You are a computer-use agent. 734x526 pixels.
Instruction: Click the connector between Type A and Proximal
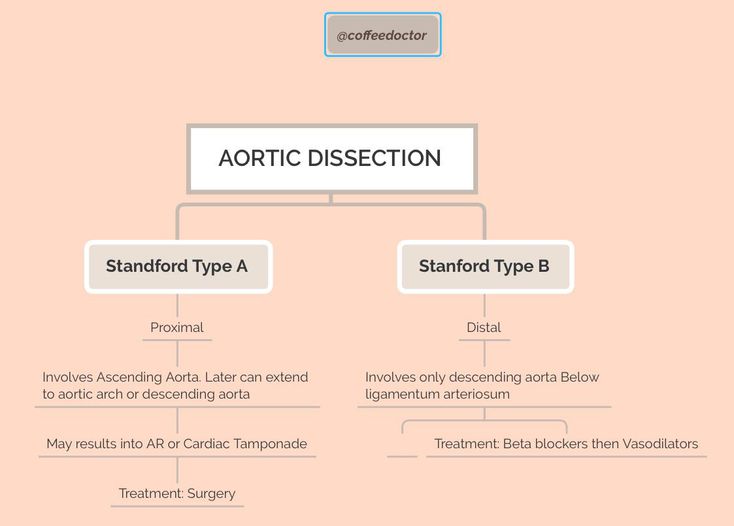click(177, 305)
